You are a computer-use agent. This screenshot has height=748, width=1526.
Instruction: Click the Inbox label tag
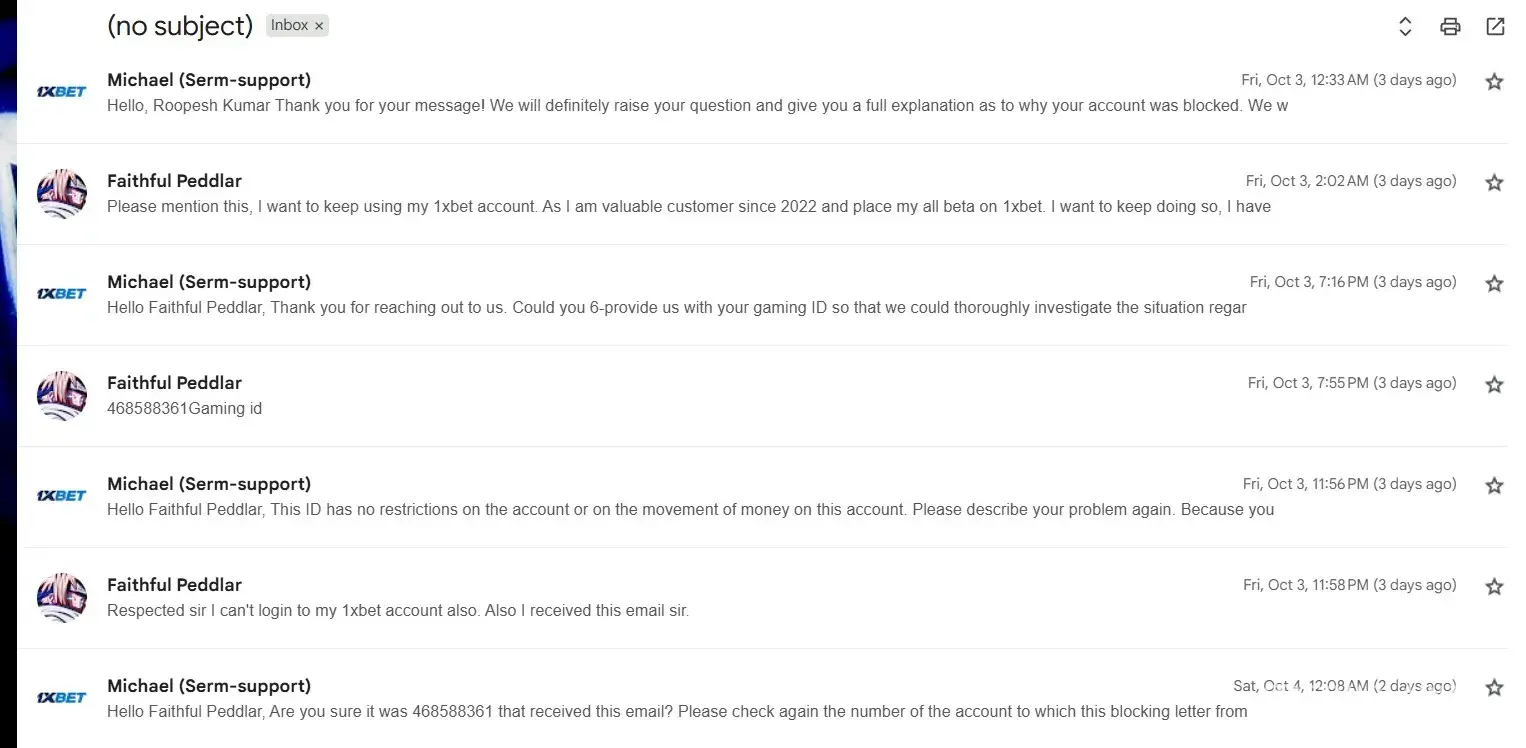click(x=289, y=26)
